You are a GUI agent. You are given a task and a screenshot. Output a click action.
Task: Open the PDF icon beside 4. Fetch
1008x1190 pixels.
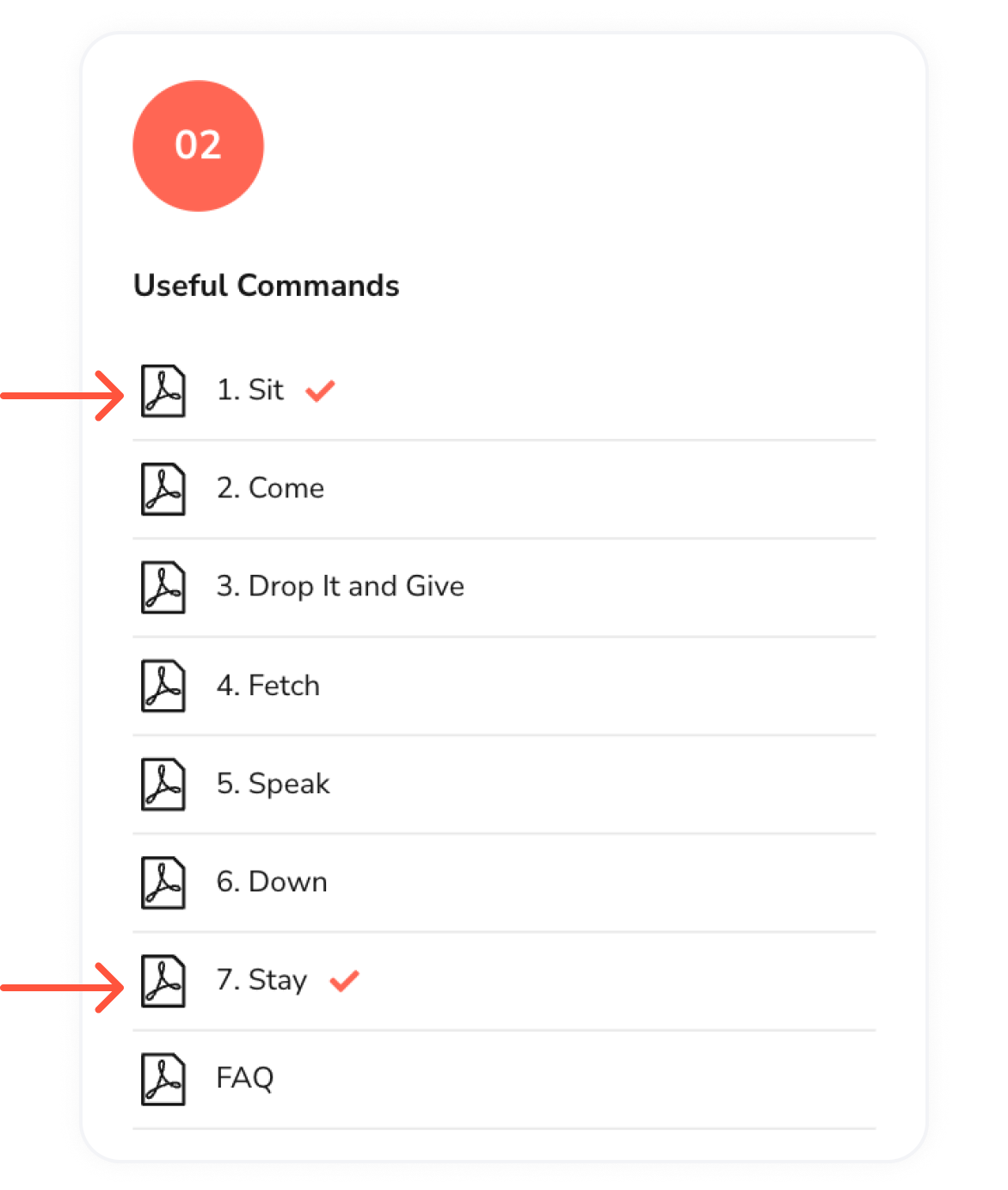163,686
